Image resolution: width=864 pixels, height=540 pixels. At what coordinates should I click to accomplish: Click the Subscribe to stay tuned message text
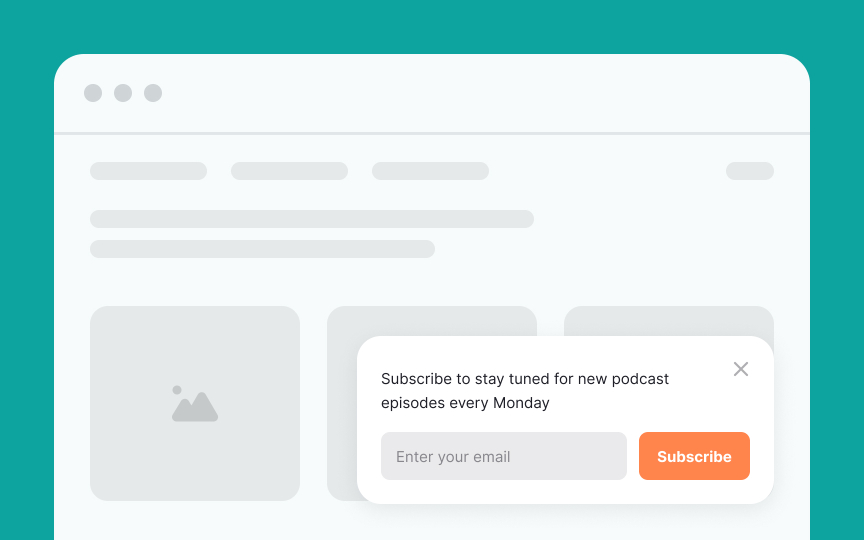click(525, 391)
